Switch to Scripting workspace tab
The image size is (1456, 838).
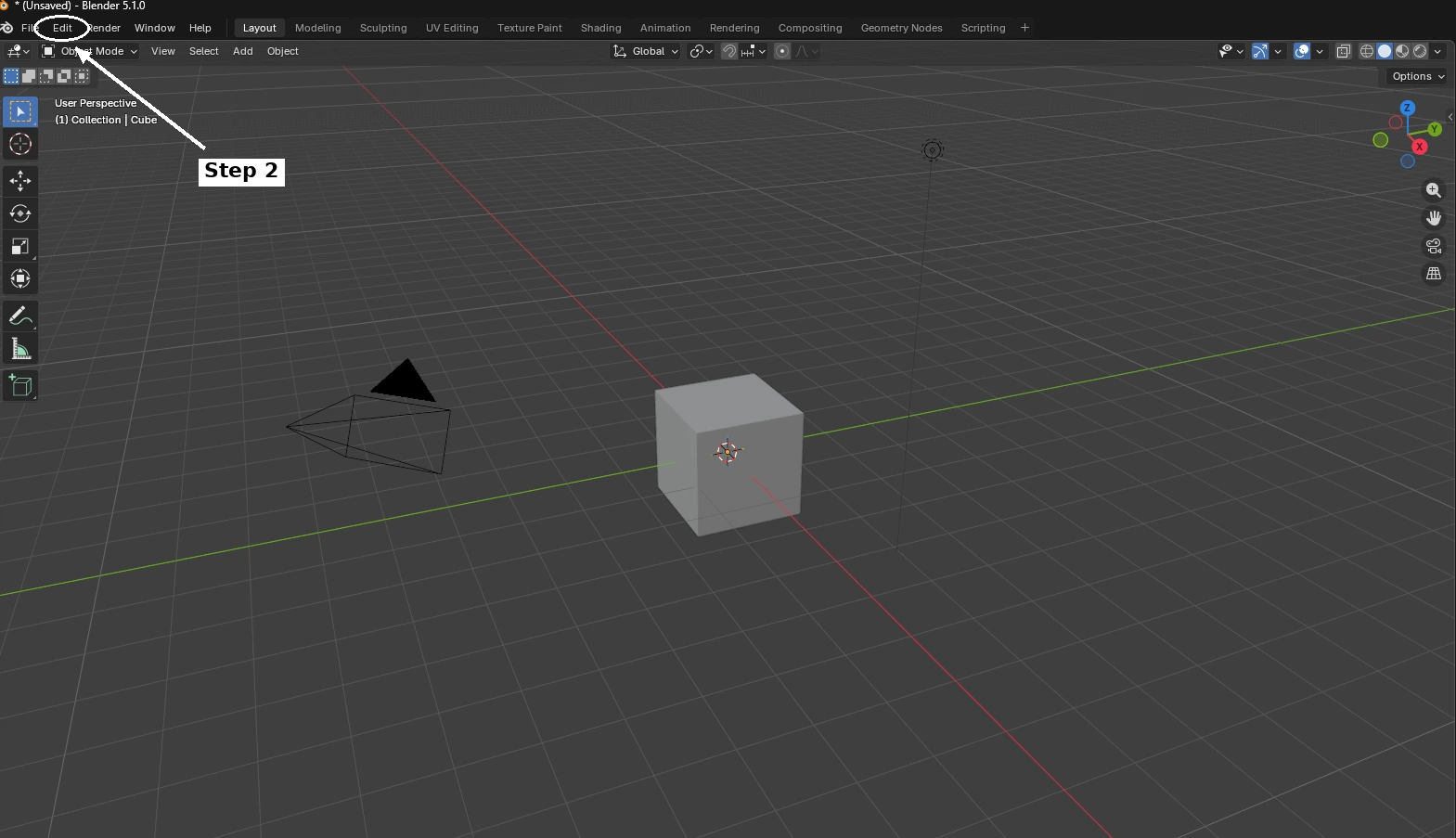tap(984, 28)
